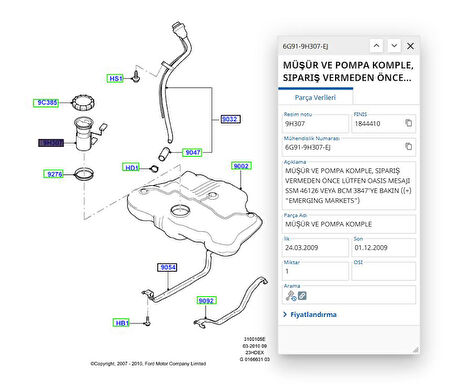This screenshot has width=452, height=386.
Task: Click the hose sleeve drawing next to 9047
Action: (x=164, y=154)
